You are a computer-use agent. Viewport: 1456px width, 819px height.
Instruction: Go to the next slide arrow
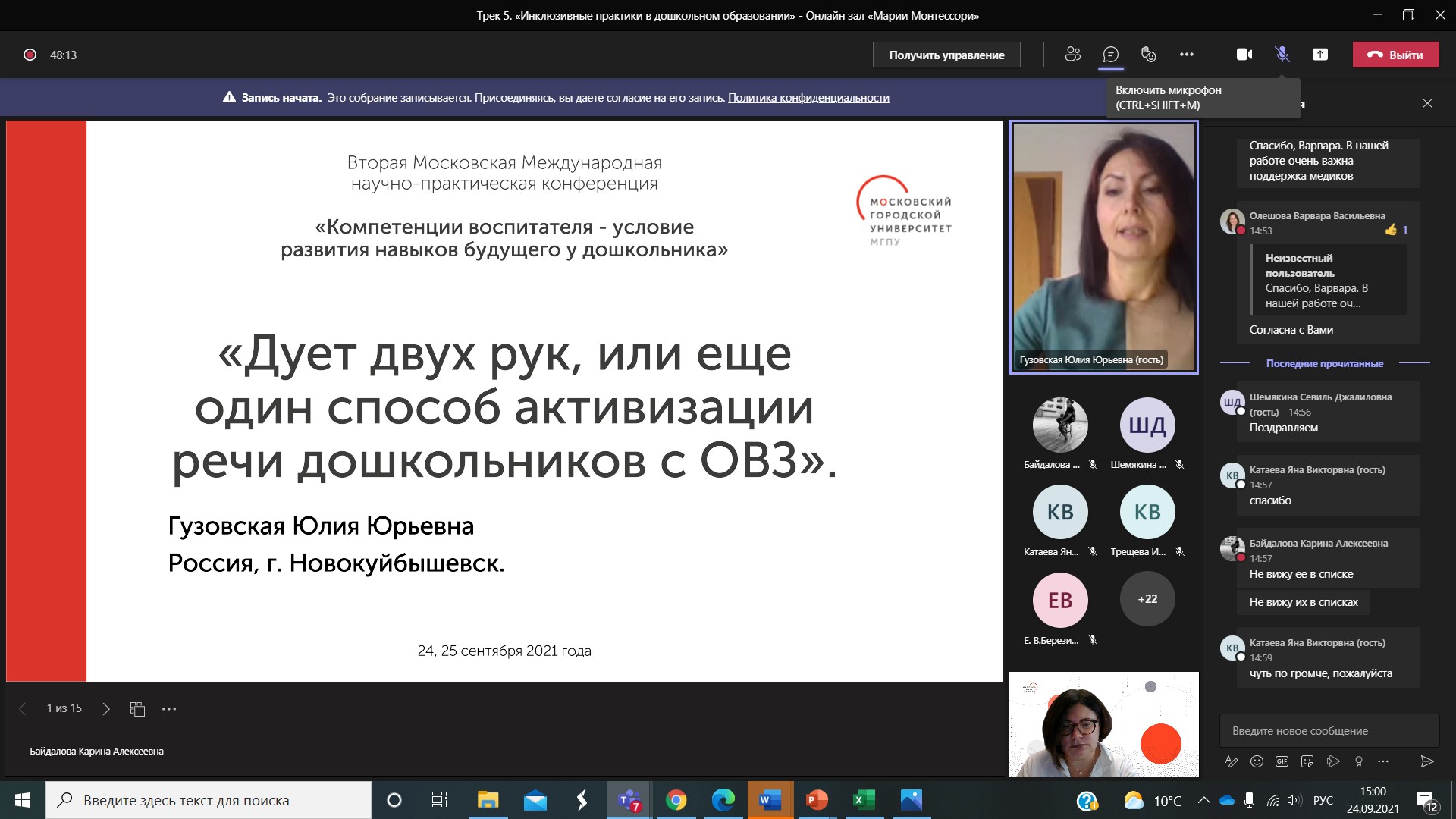[106, 709]
